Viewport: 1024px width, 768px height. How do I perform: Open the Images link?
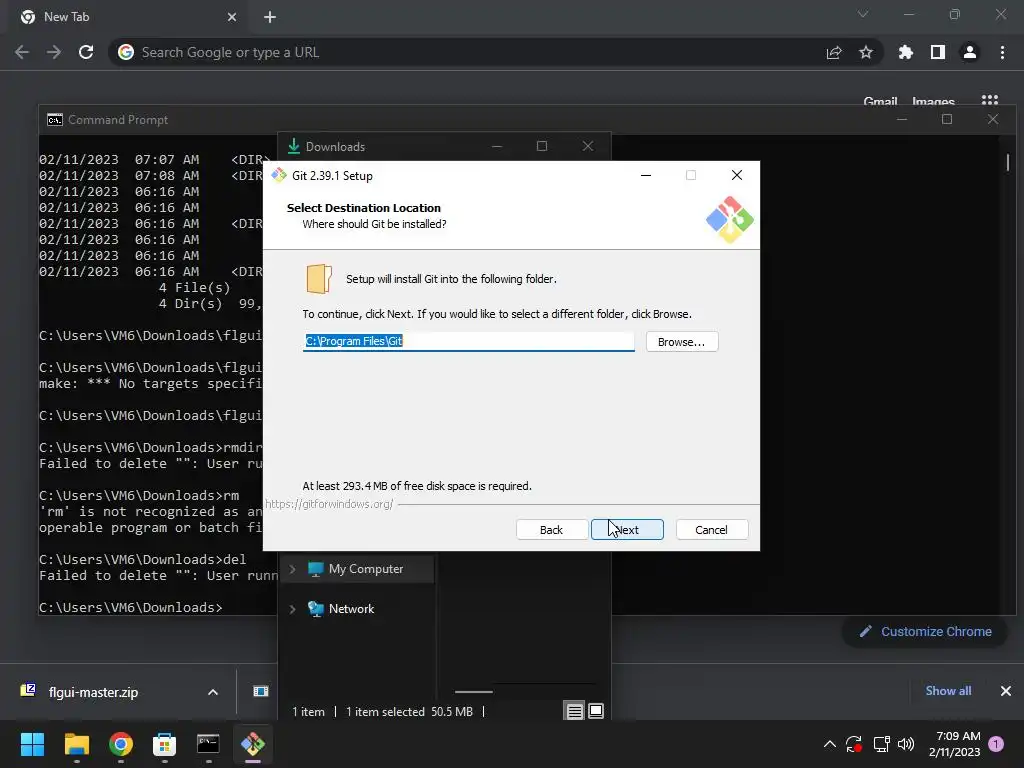click(933, 102)
